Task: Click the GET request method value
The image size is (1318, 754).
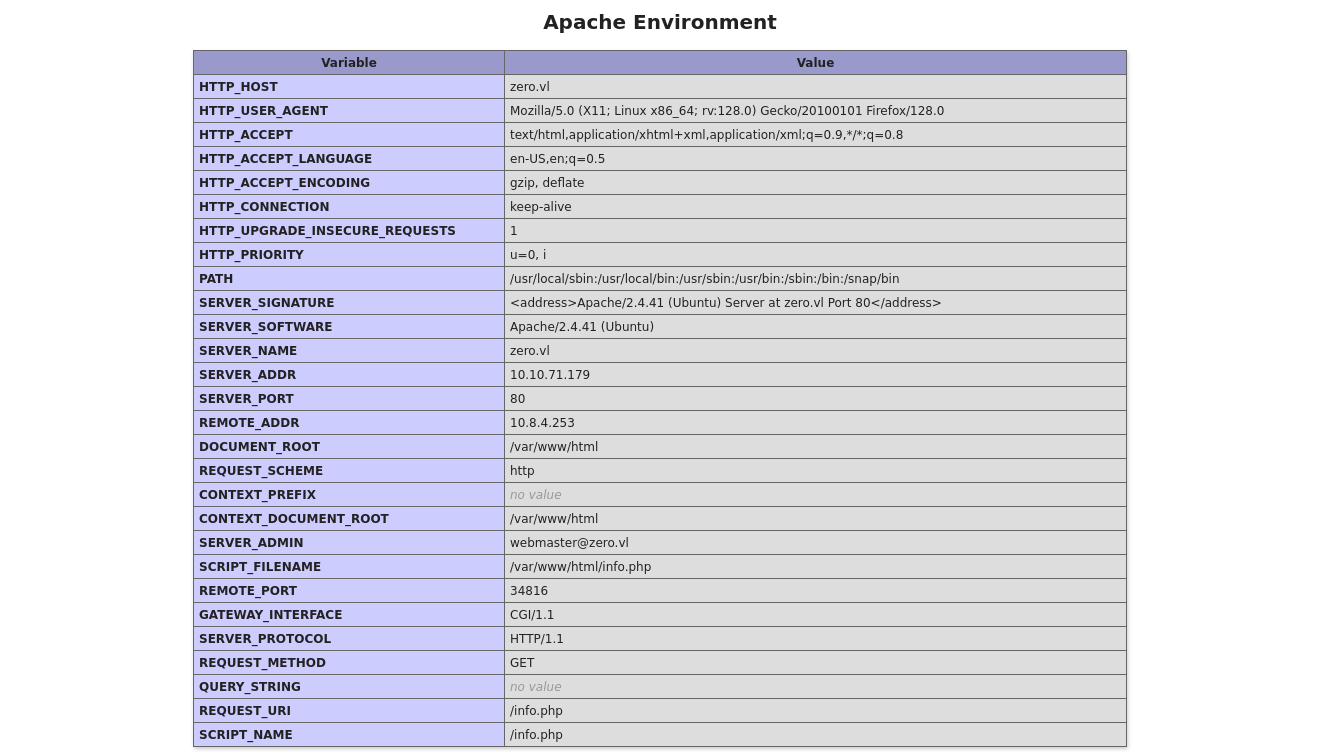Action: [522, 663]
